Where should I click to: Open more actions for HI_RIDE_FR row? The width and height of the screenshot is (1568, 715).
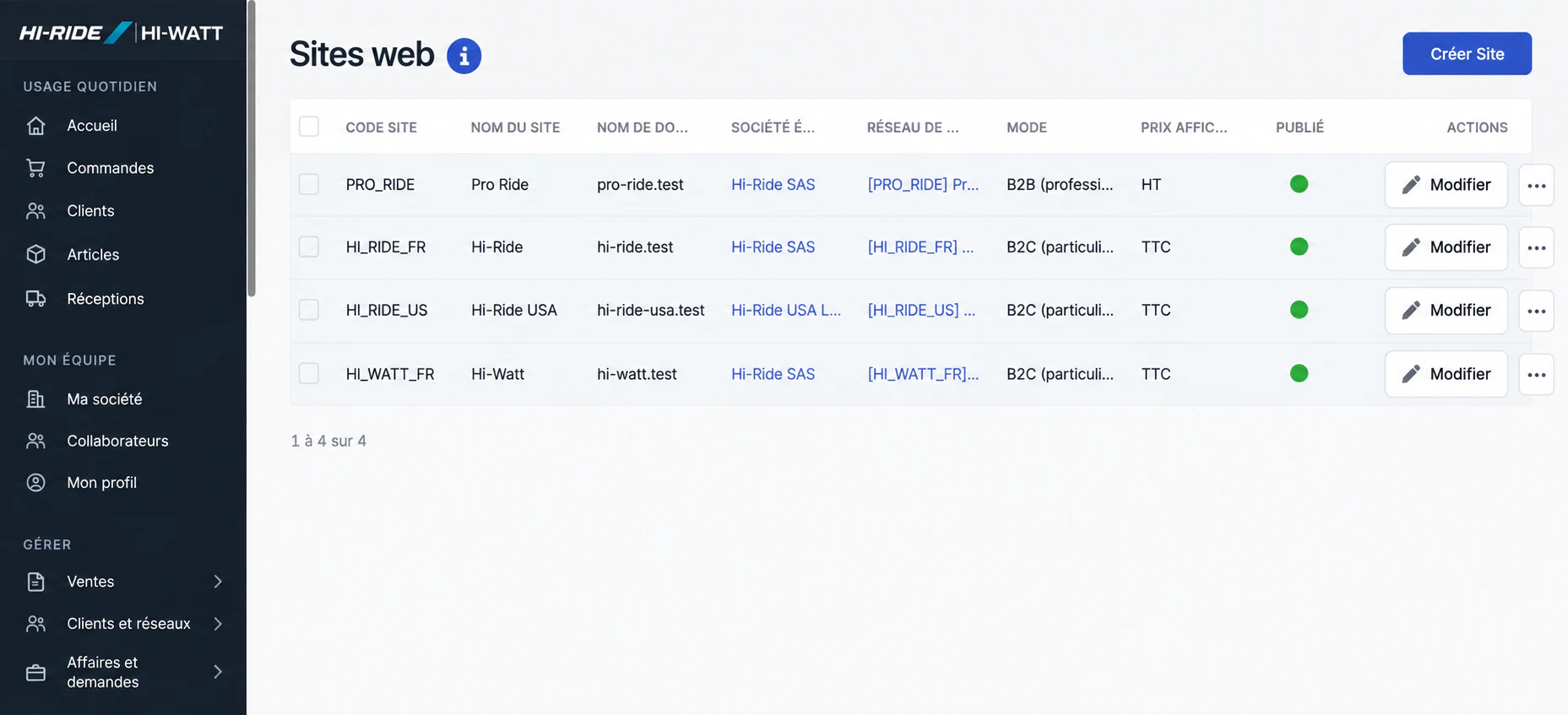click(1537, 247)
